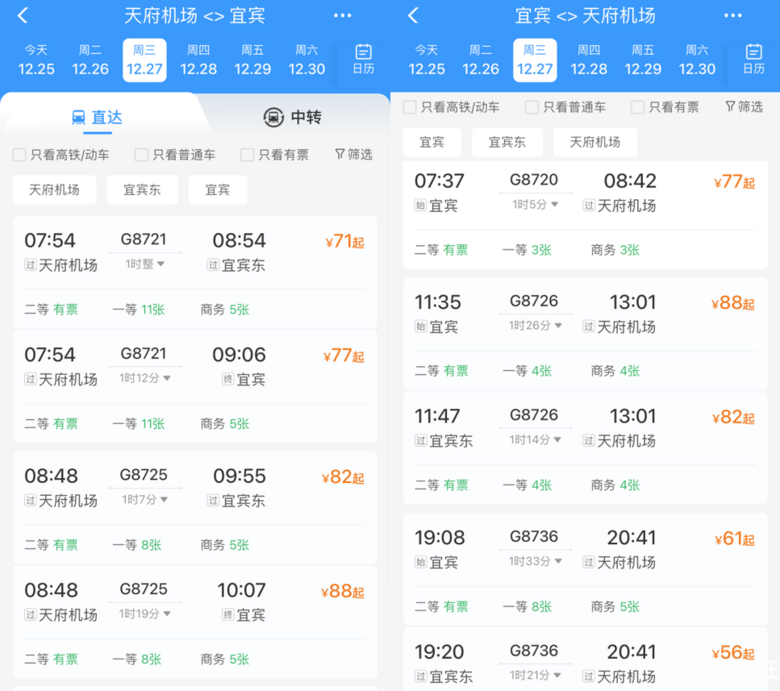Expand stops for G8721 1时12分

click(145, 379)
